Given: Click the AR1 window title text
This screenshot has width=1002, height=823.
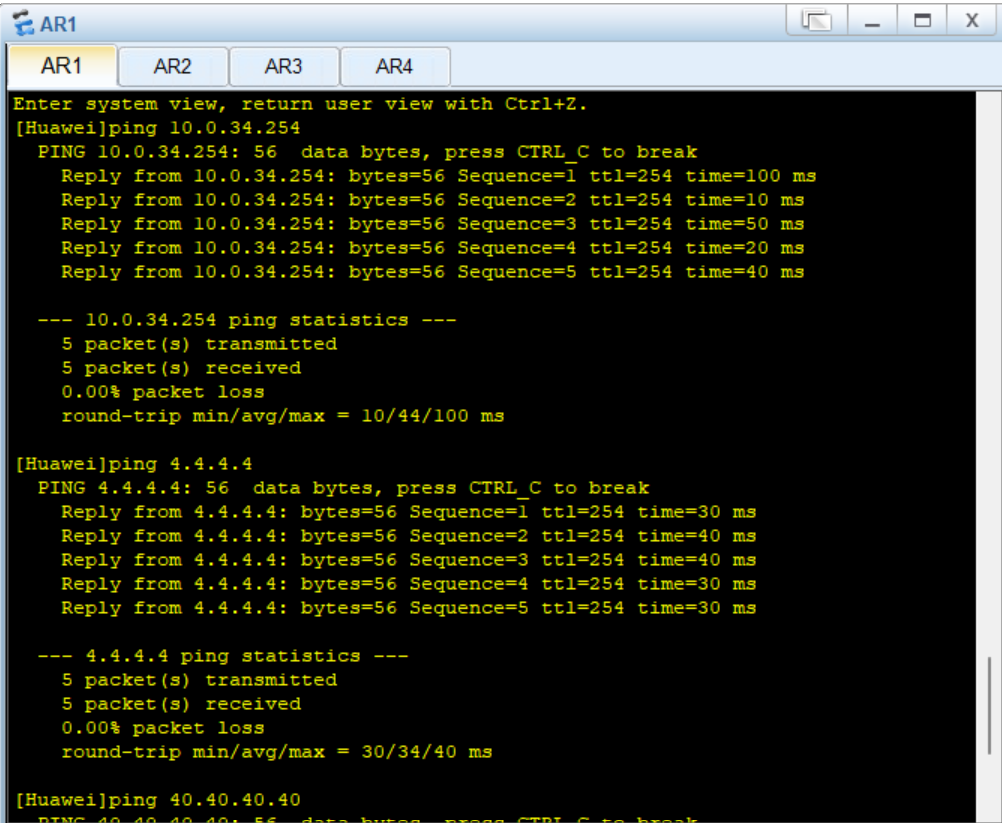Looking at the screenshot, I should 58,24.
